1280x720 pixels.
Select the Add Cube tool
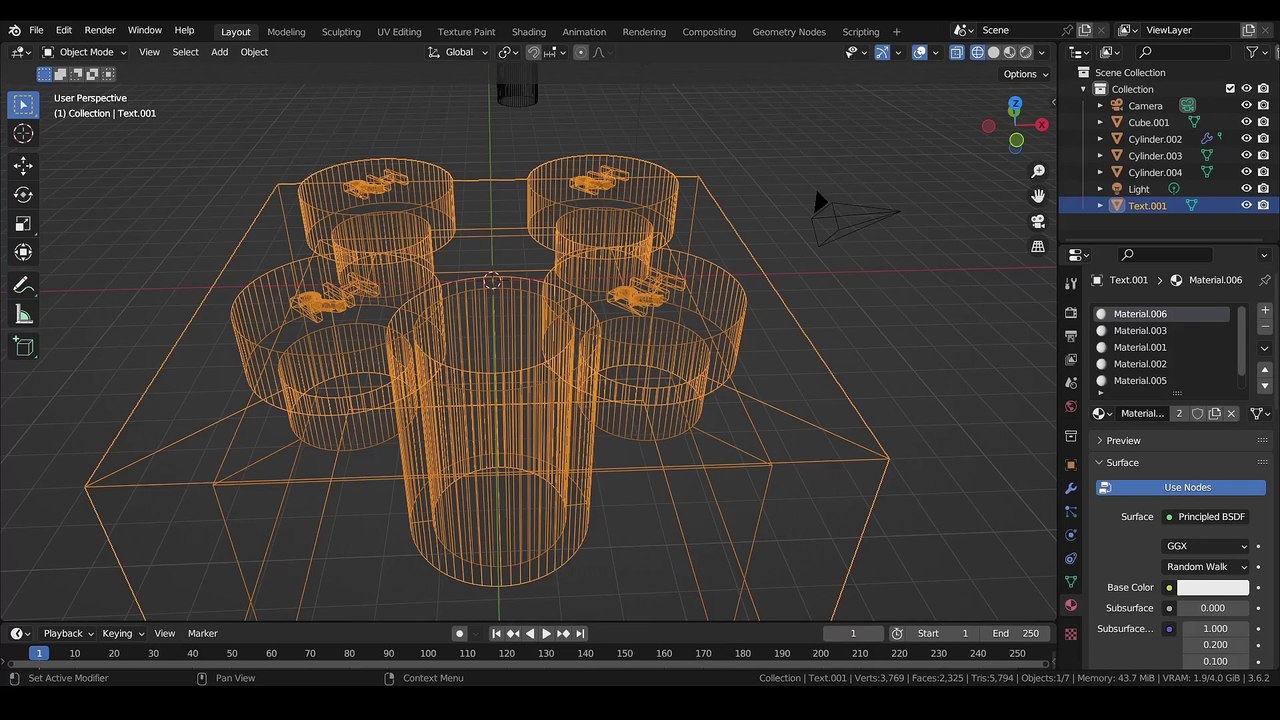[23, 347]
